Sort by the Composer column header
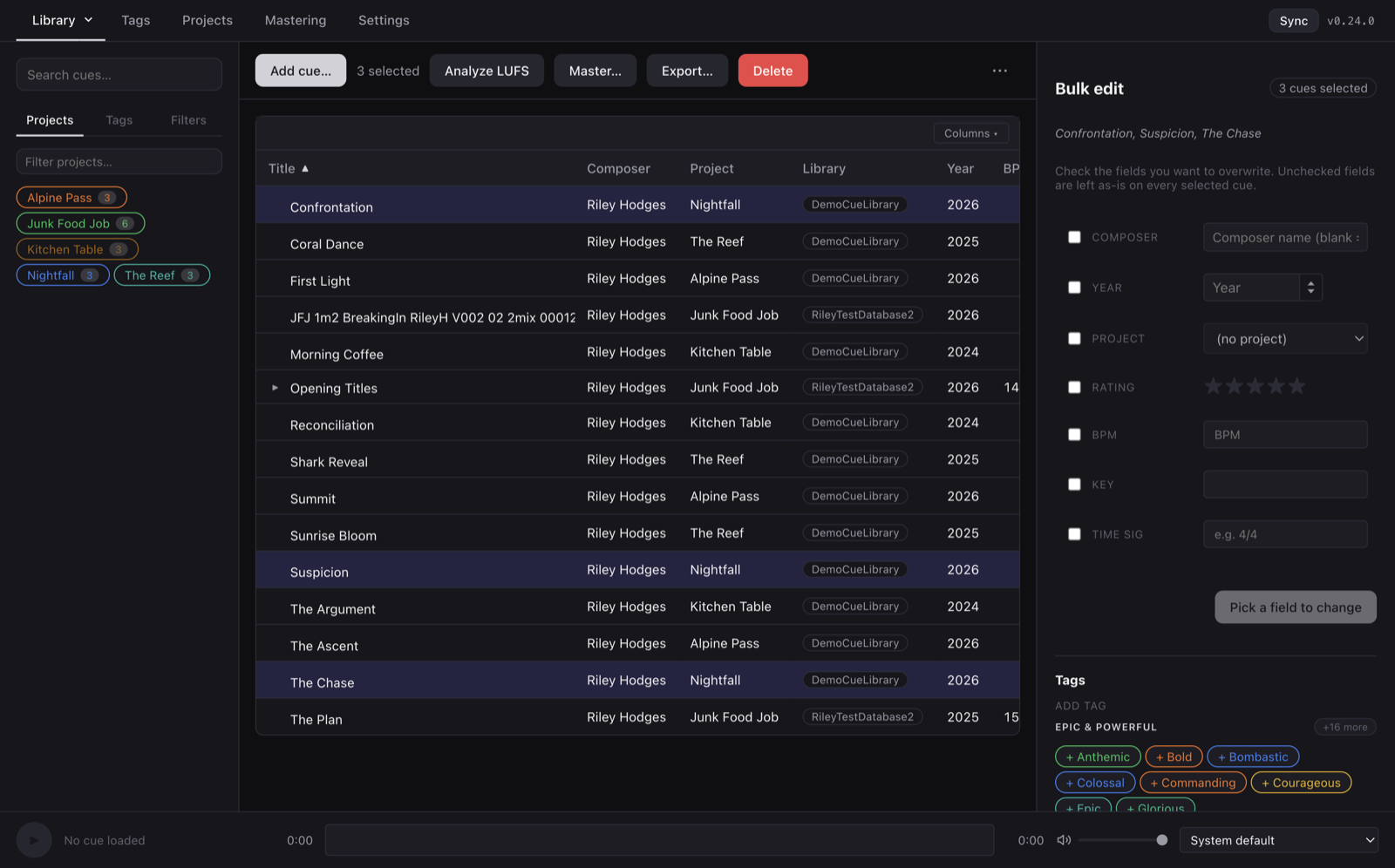Image resolution: width=1395 pixels, height=868 pixels. pyautogui.click(x=618, y=168)
